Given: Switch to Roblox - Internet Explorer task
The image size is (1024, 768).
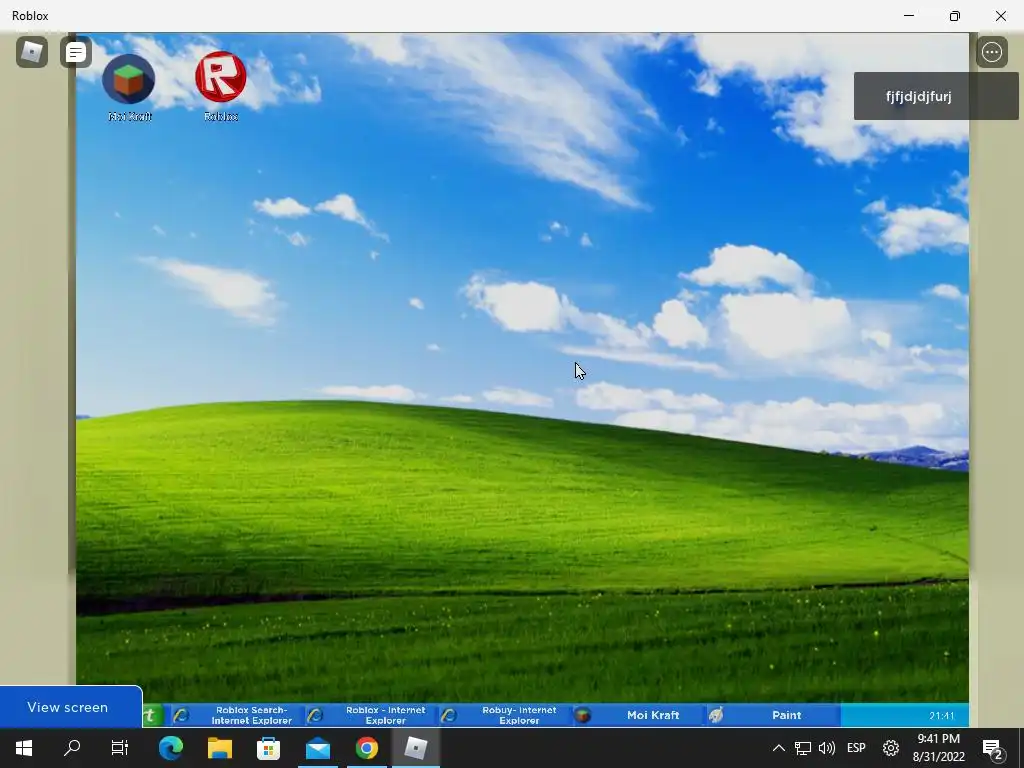Looking at the screenshot, I should click(x=371, y=715).
